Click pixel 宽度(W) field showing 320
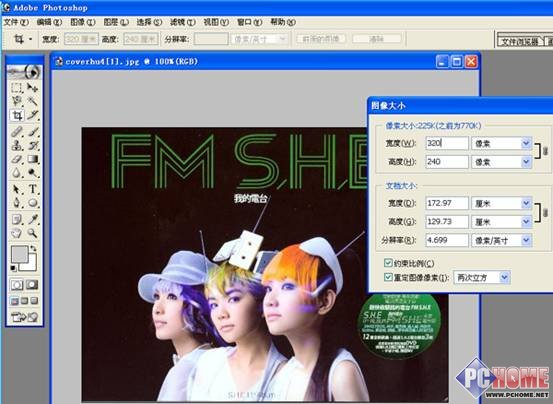 (447, 143)
